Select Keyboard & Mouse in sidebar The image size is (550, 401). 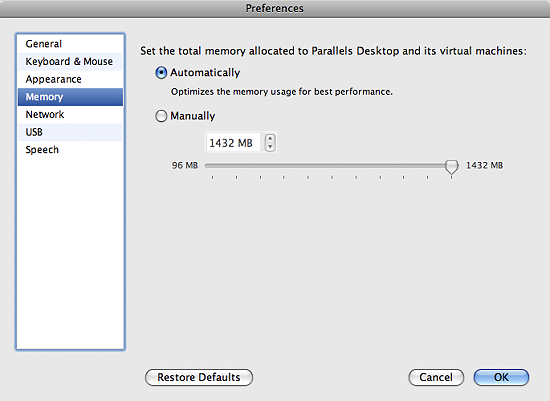tap(70, 61)
